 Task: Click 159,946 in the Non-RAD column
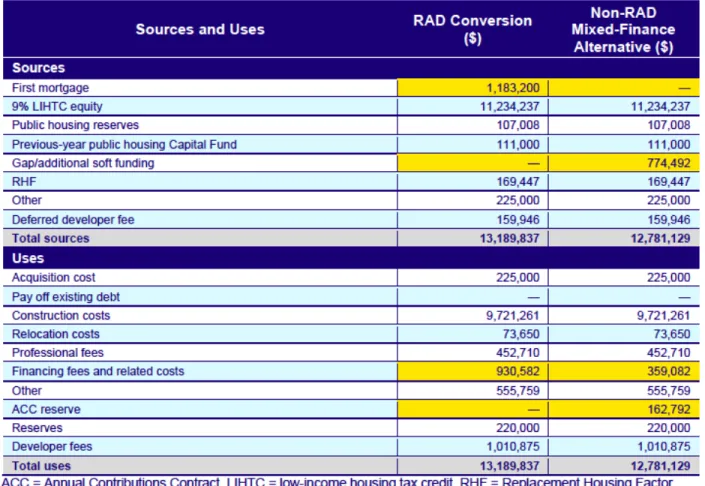[669, 219]
